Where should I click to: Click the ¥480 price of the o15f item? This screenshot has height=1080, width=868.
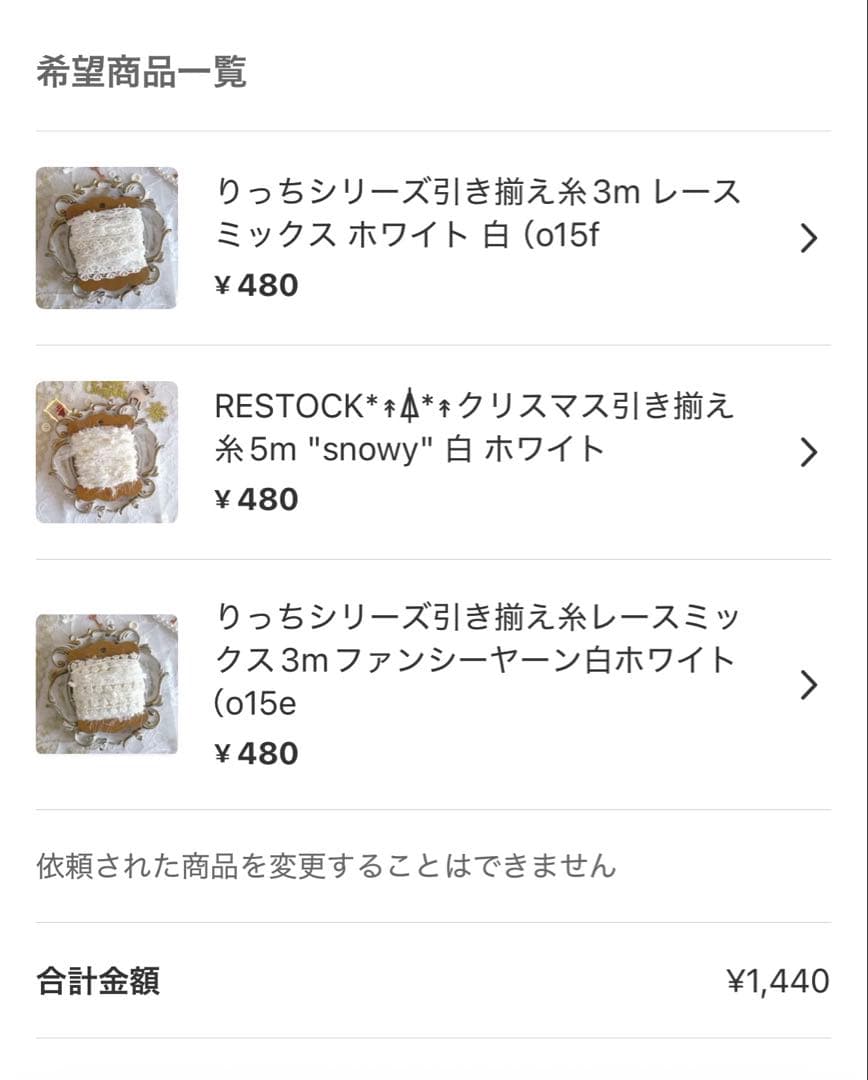point(257,286)
